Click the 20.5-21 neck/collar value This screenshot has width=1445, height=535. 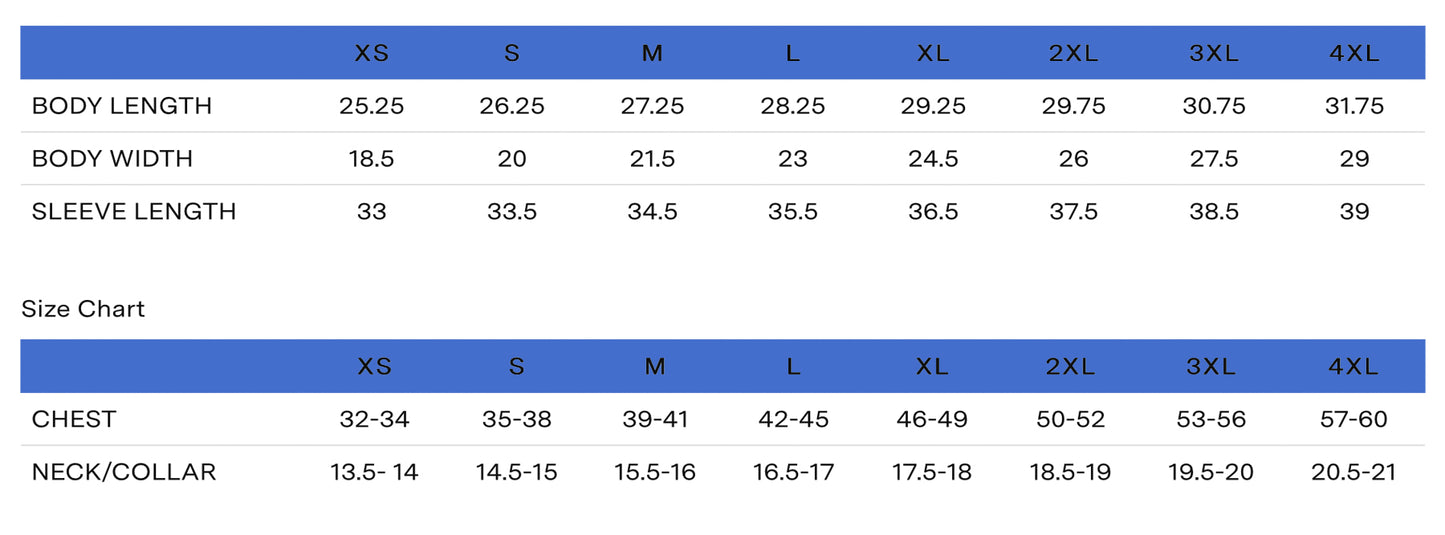click(x=1354, y=472)
